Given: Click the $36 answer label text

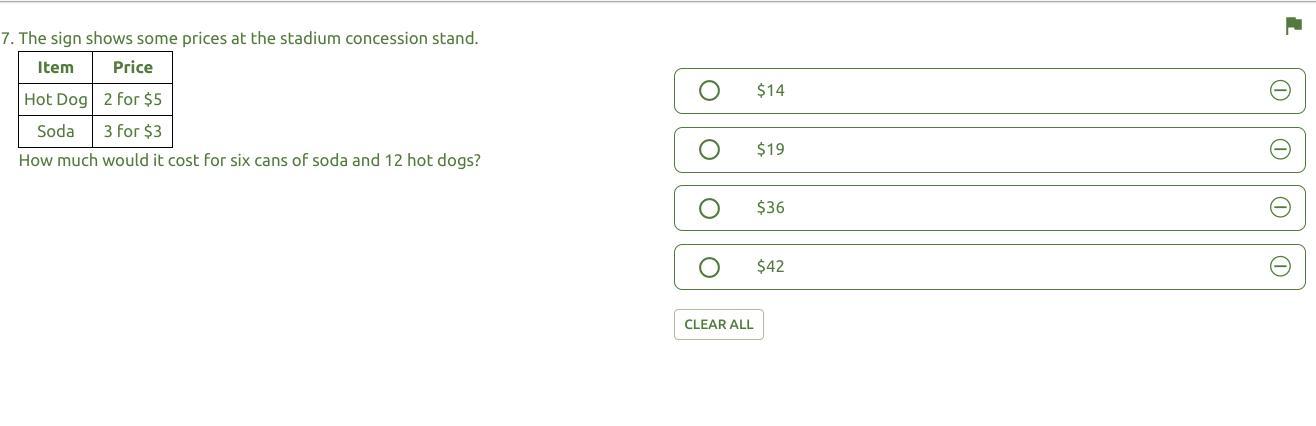Looking at the screenshot, I should pos(770,208).
